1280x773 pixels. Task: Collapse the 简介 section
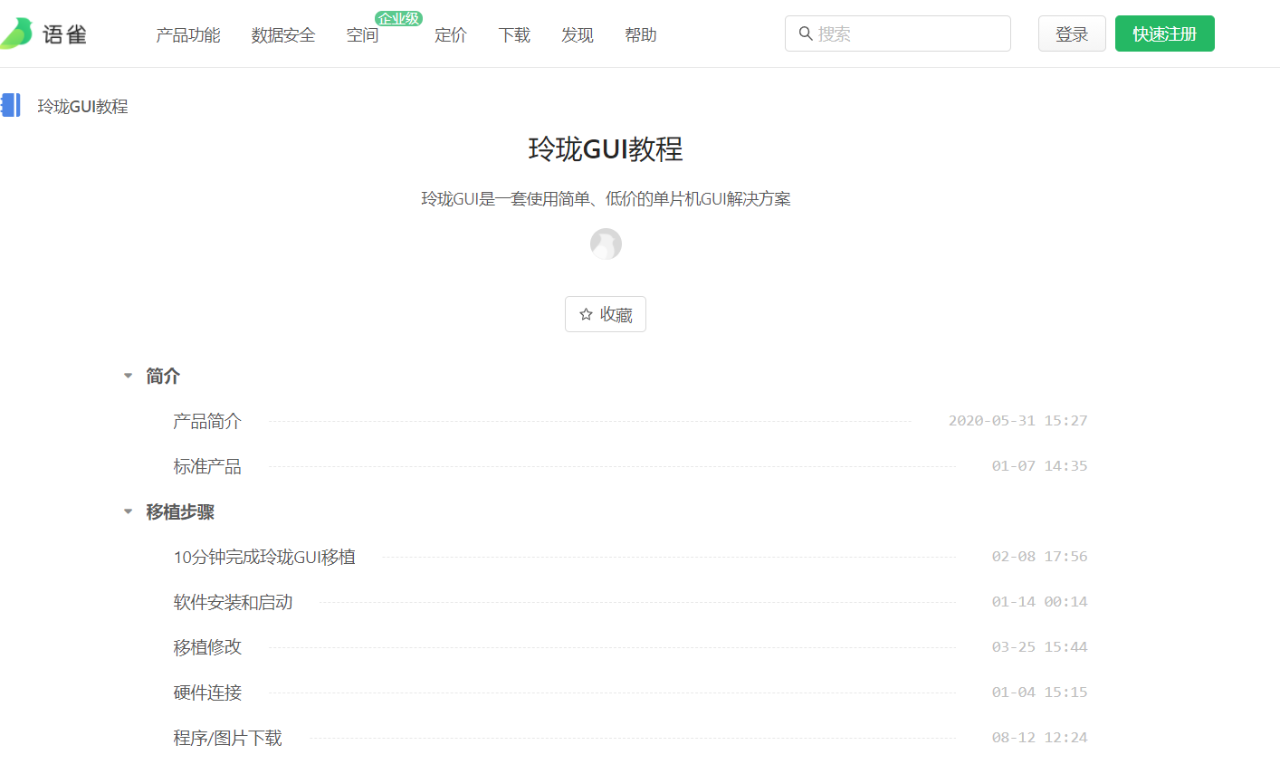128,377
